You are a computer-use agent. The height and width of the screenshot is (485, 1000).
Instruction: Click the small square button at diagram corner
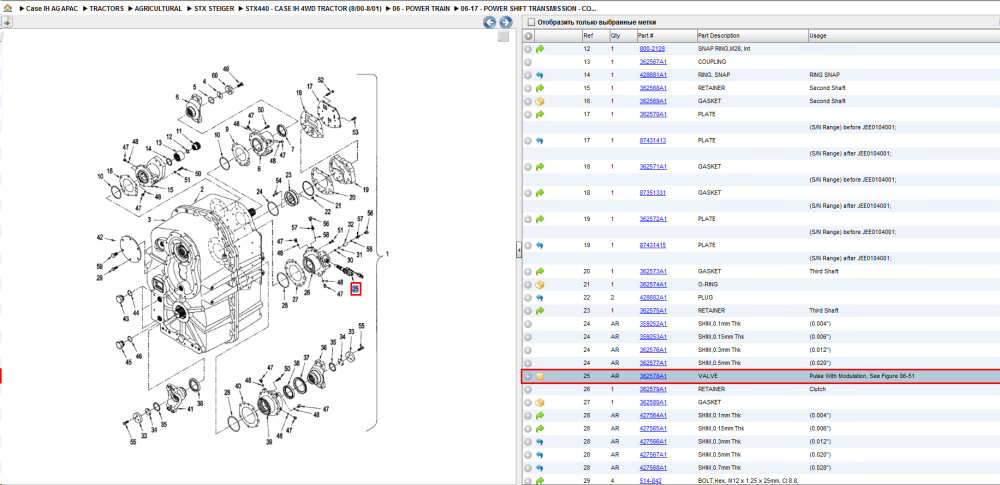[x=503, y=36]
